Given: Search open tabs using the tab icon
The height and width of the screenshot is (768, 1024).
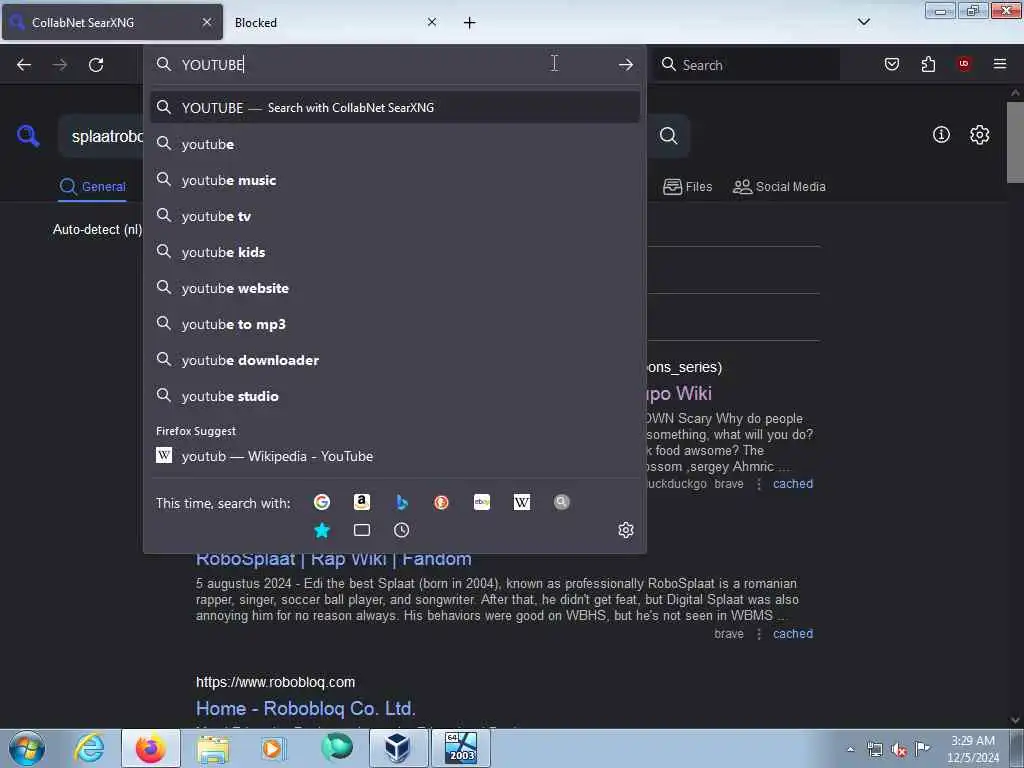Looking at the screenshot, I should pyautogui.click(x=362, y=530).
